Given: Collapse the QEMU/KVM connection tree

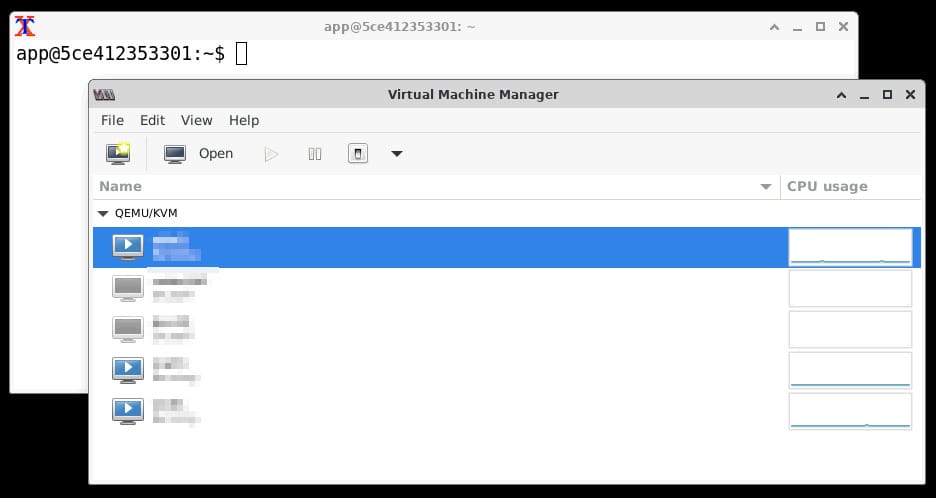Looking at the screenshot, I should click(103, 213).
